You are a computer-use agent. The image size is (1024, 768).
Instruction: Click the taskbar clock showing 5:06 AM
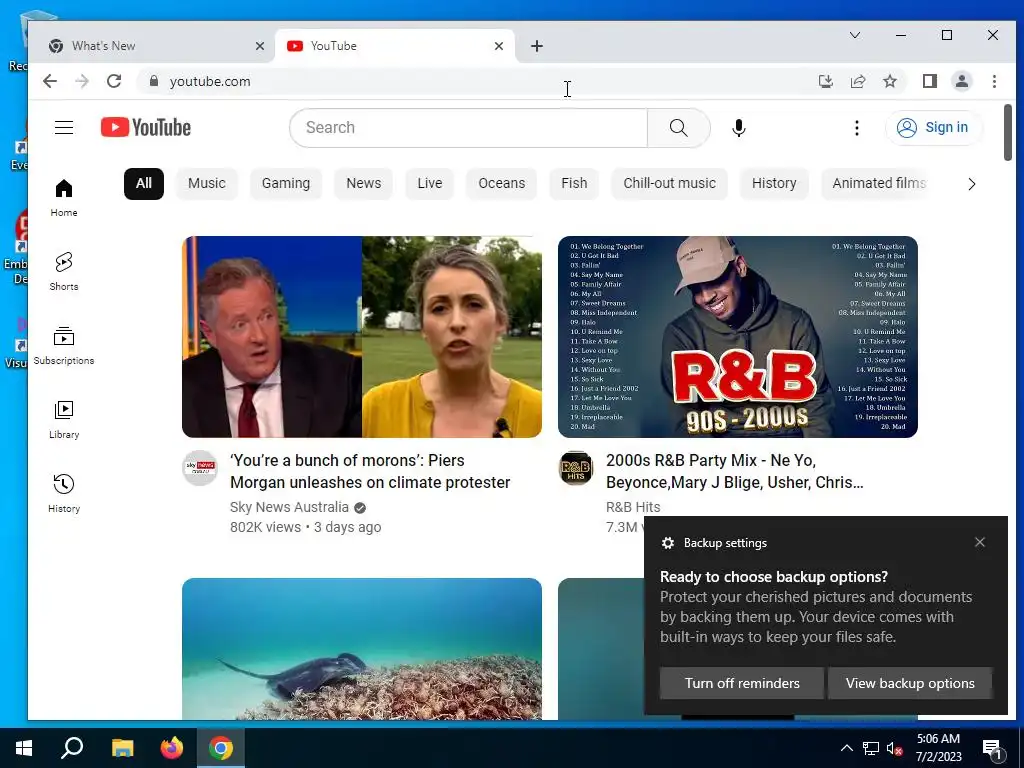[x=938, y=748]
